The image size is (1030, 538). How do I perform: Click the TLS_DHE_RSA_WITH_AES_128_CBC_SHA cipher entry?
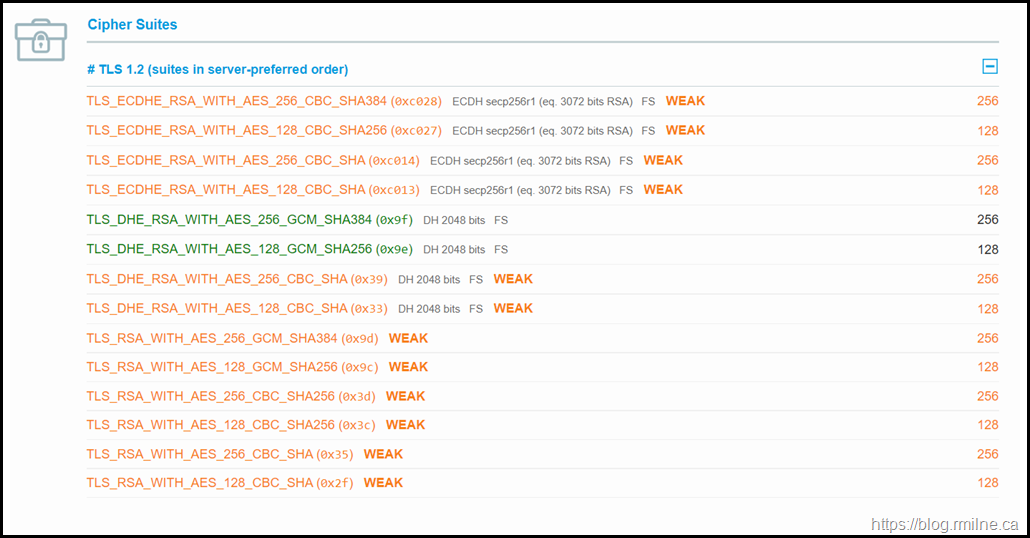pos(216,308)
